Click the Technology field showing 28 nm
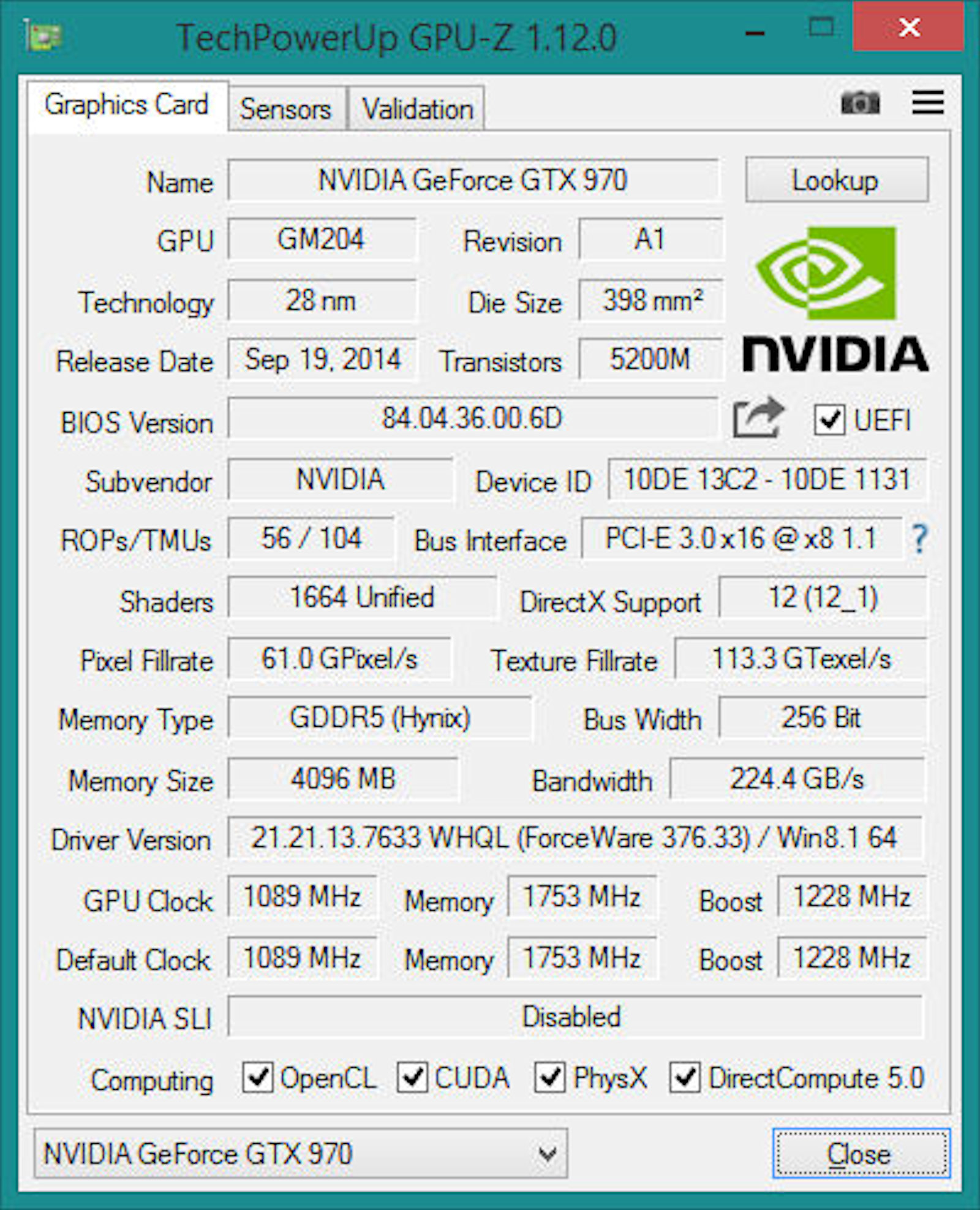The width and height of the screenshot is (980, 1210). point(322,300)
